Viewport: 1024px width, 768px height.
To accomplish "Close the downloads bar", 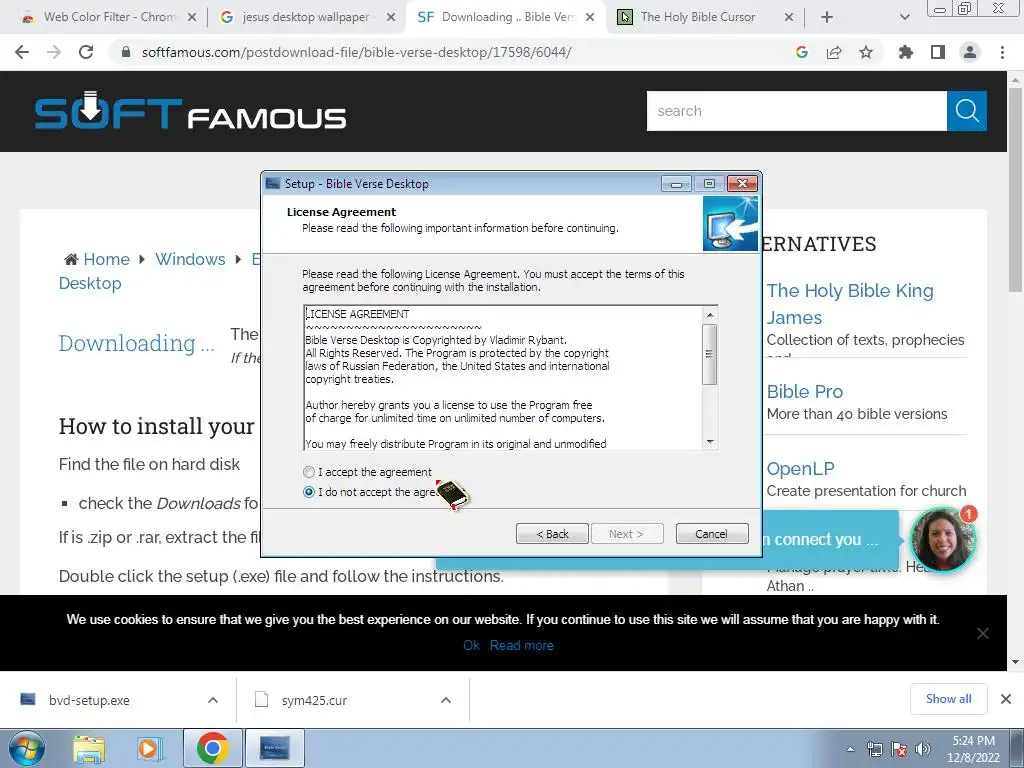I will (x=1006, y=699).
